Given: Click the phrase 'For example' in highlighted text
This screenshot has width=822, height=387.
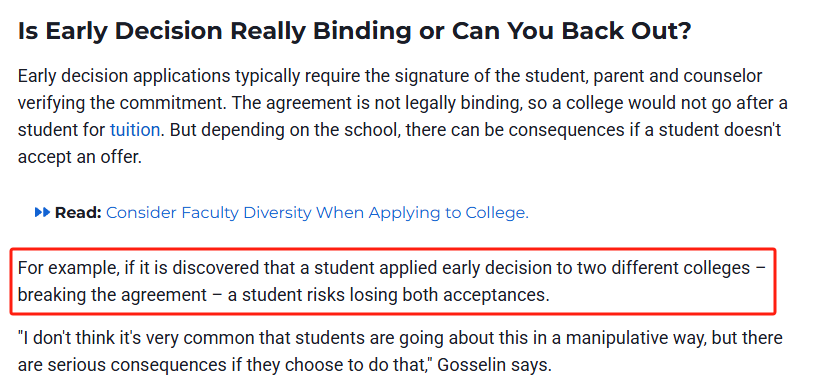Looking at the screenshot, I should [68, 268].
